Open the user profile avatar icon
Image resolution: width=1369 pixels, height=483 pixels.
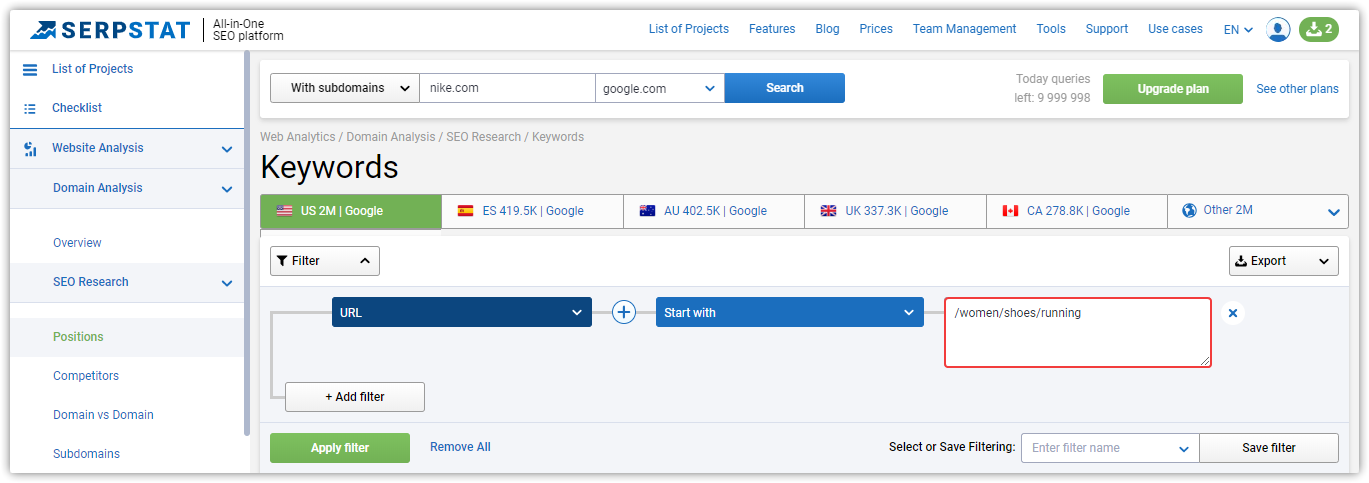pyautogui.click(x=1278, y=29)
